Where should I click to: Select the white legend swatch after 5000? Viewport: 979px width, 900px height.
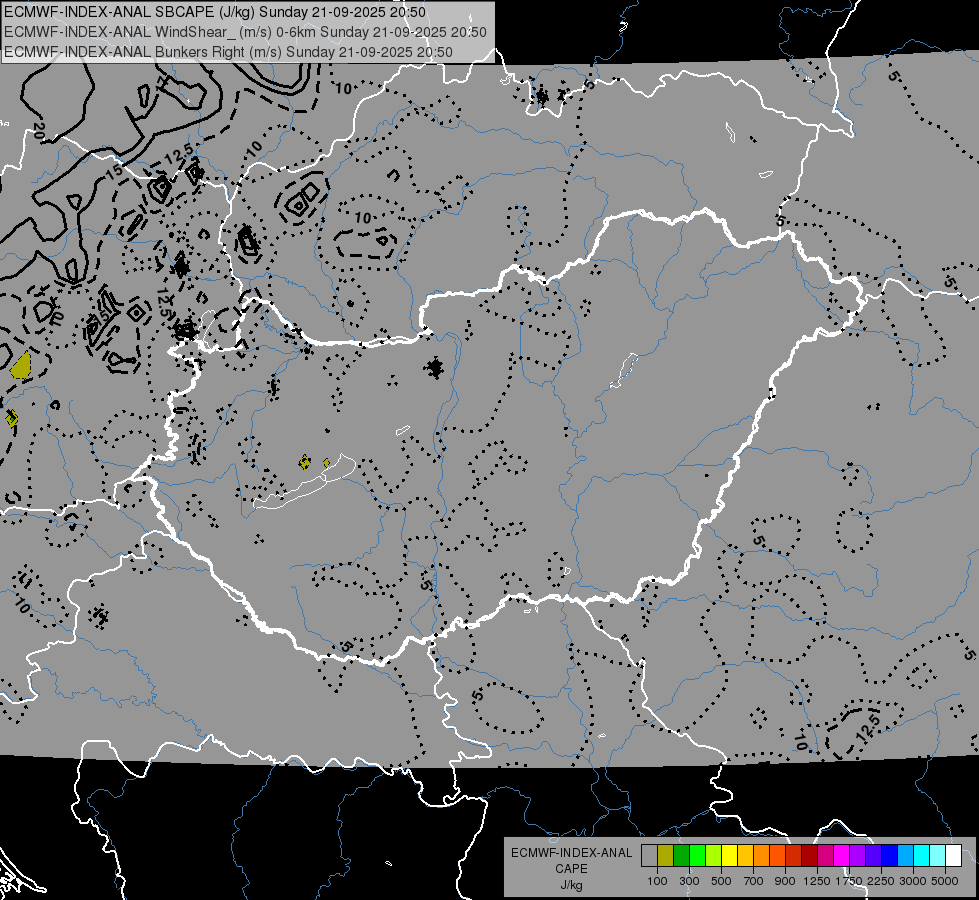[953, 856]
